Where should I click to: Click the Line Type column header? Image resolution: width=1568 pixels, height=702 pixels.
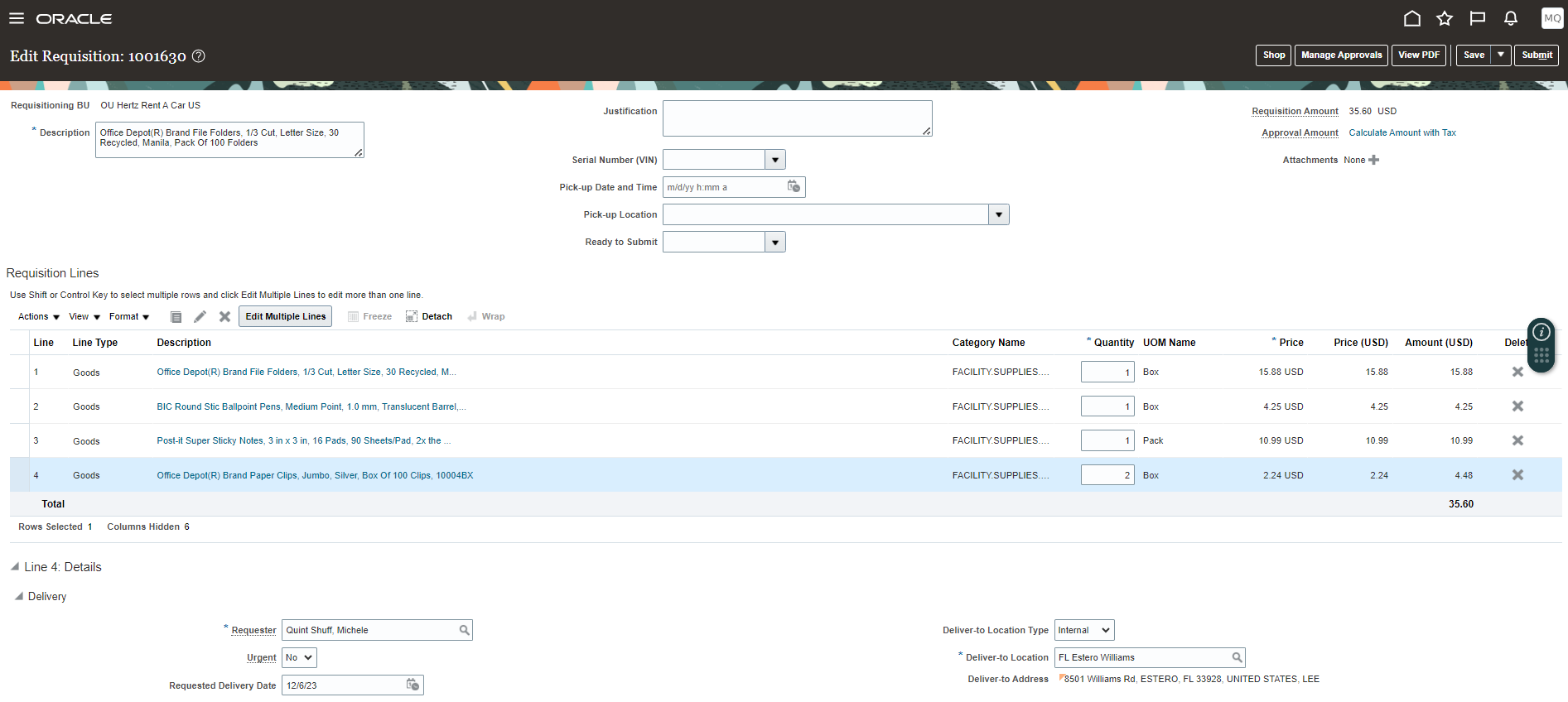(94, 343)
